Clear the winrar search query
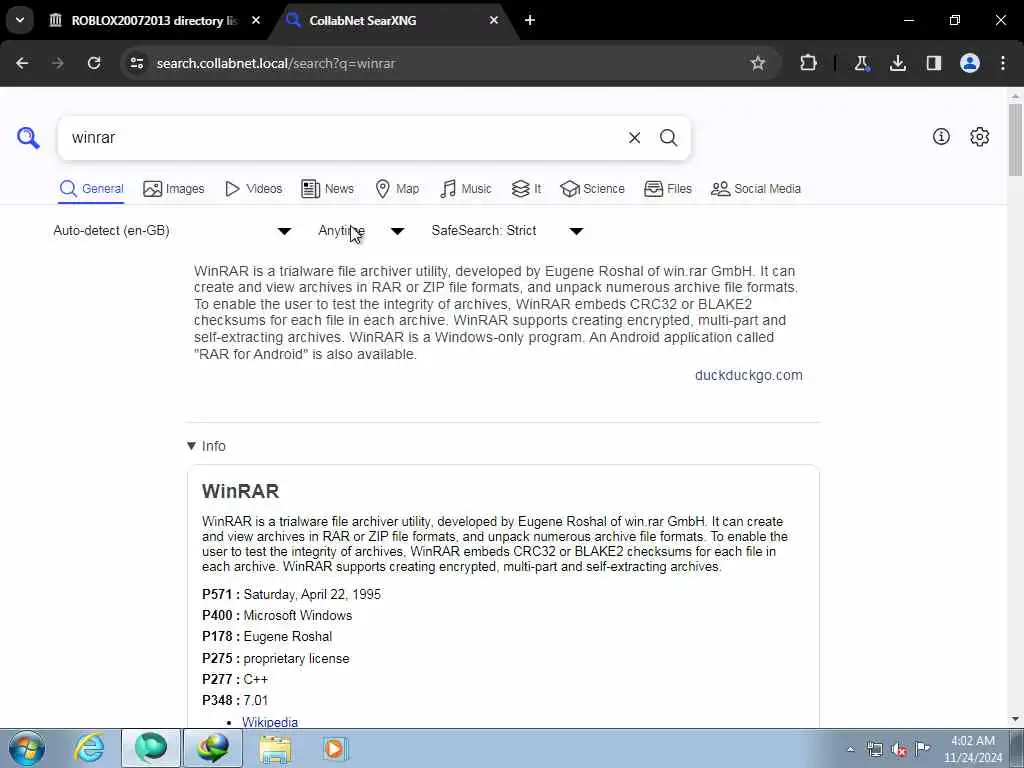This screenshot has height=768, width=1024. point(634,138)
